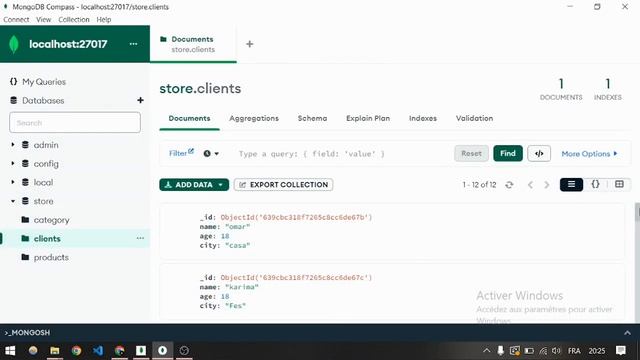Viewport: 640px width, 360px height.
Task: Open clients collection options menu
Action: [x=140, y=238]
